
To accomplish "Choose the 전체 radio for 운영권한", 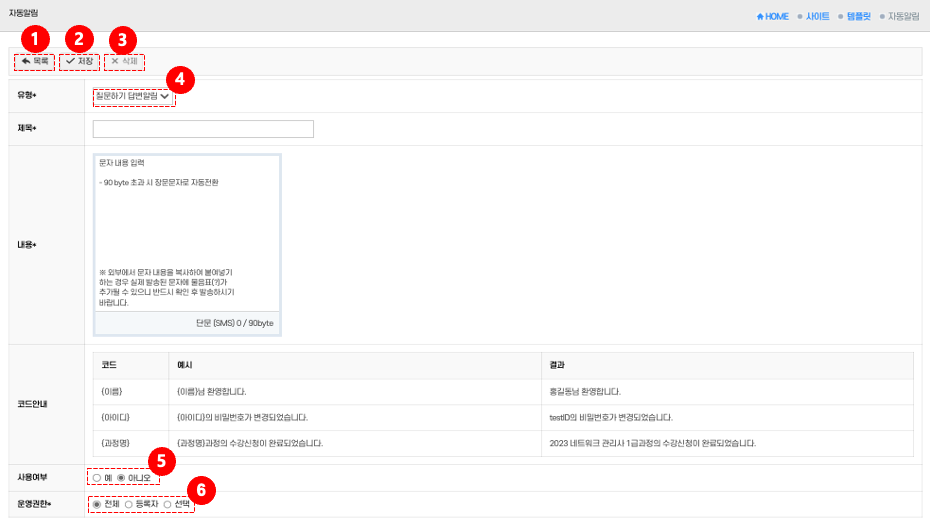I will point(97,505).
